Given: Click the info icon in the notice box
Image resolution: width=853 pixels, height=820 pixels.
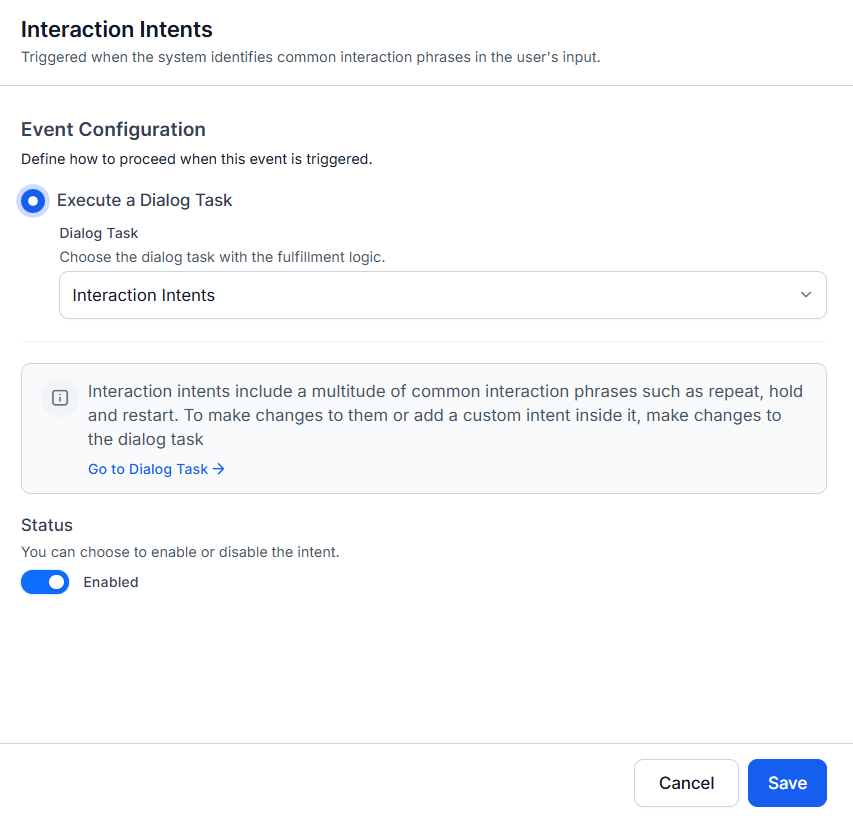Looking at the screenshot, I should 60,398.
